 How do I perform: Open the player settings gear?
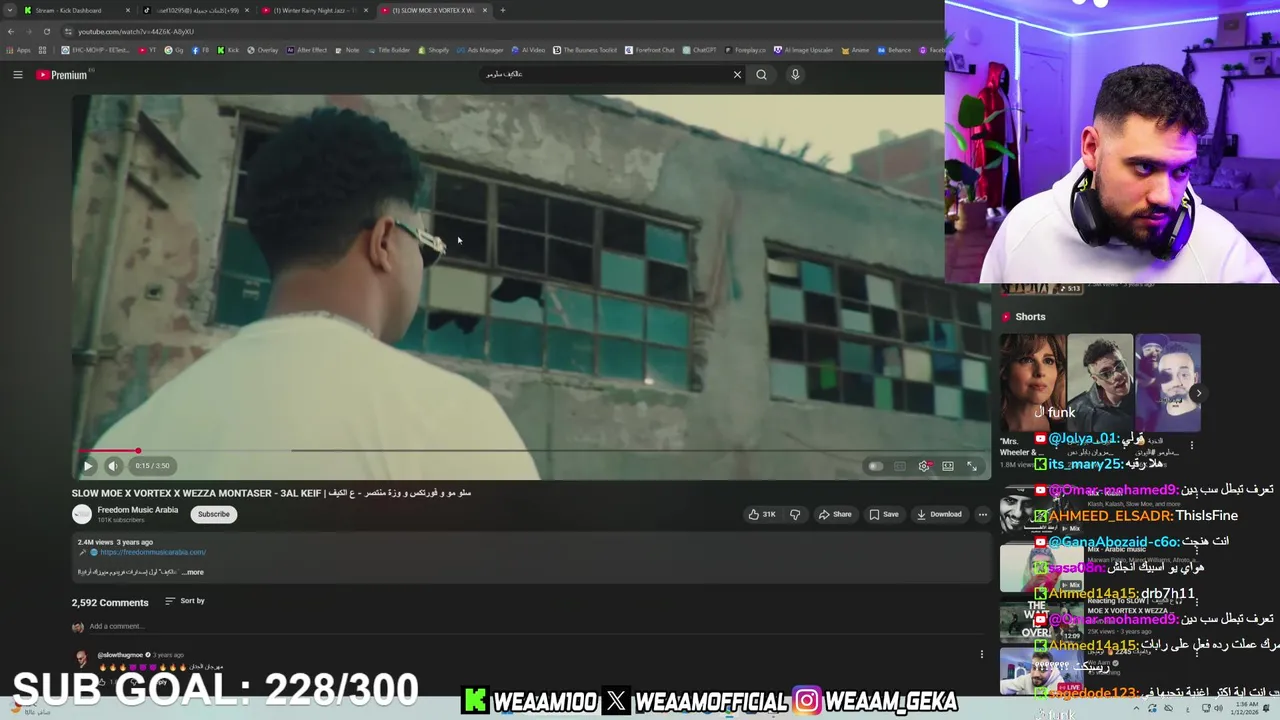coord(923,466)
